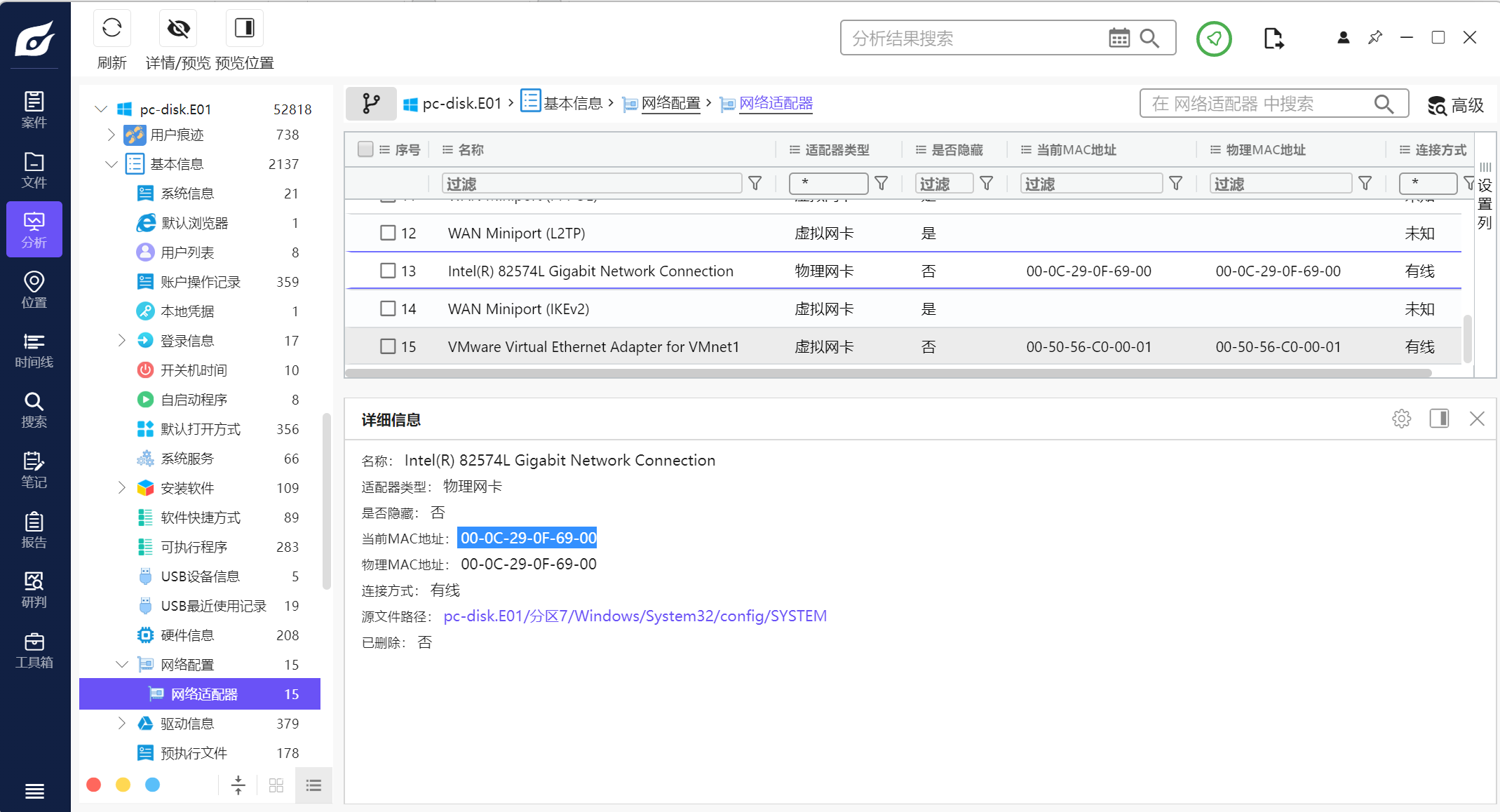The width and height of the screenshot is (1500, 812).
Task: Click the dock-position icon in 详细信息 panel
Action: pos(1440,419)
